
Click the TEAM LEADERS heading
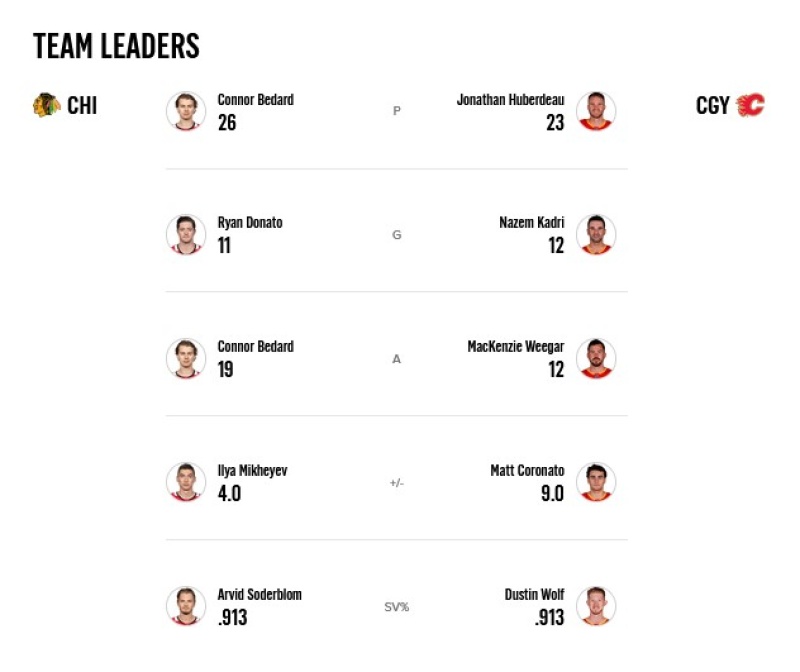pyautogui.click(x=116, y=46)
